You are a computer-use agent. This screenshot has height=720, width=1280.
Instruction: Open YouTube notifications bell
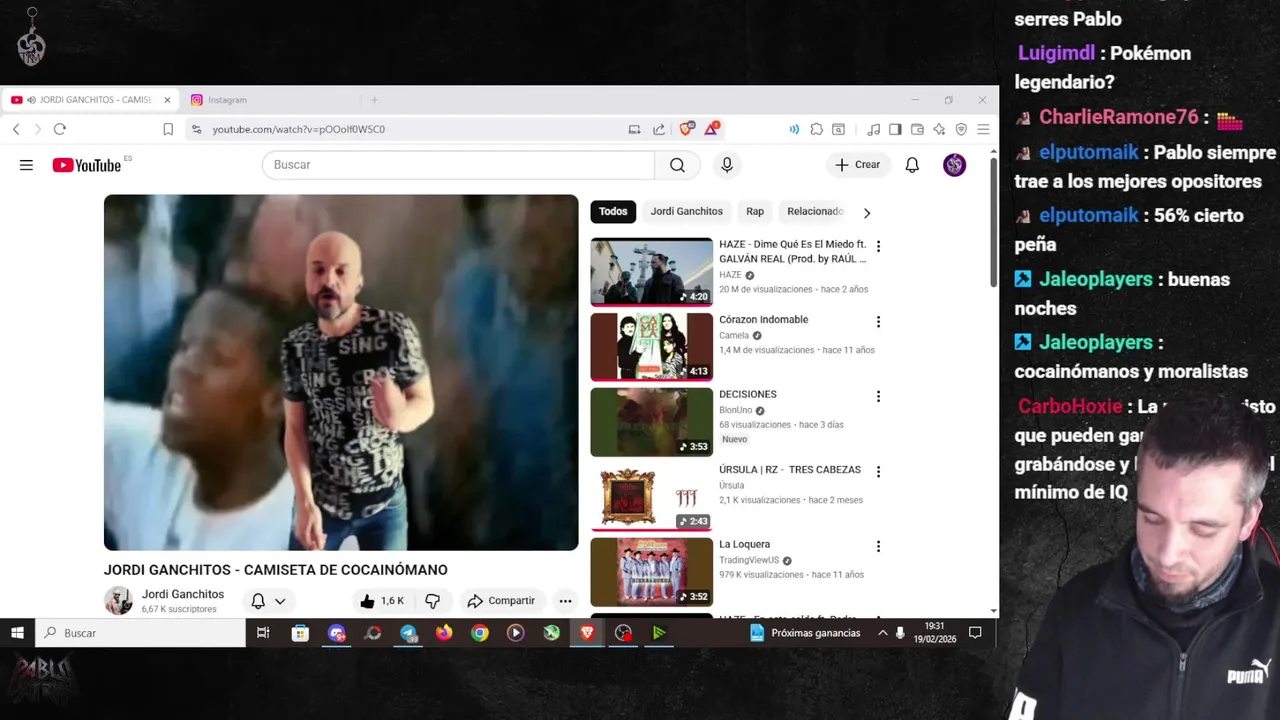(x=912, y=165)
